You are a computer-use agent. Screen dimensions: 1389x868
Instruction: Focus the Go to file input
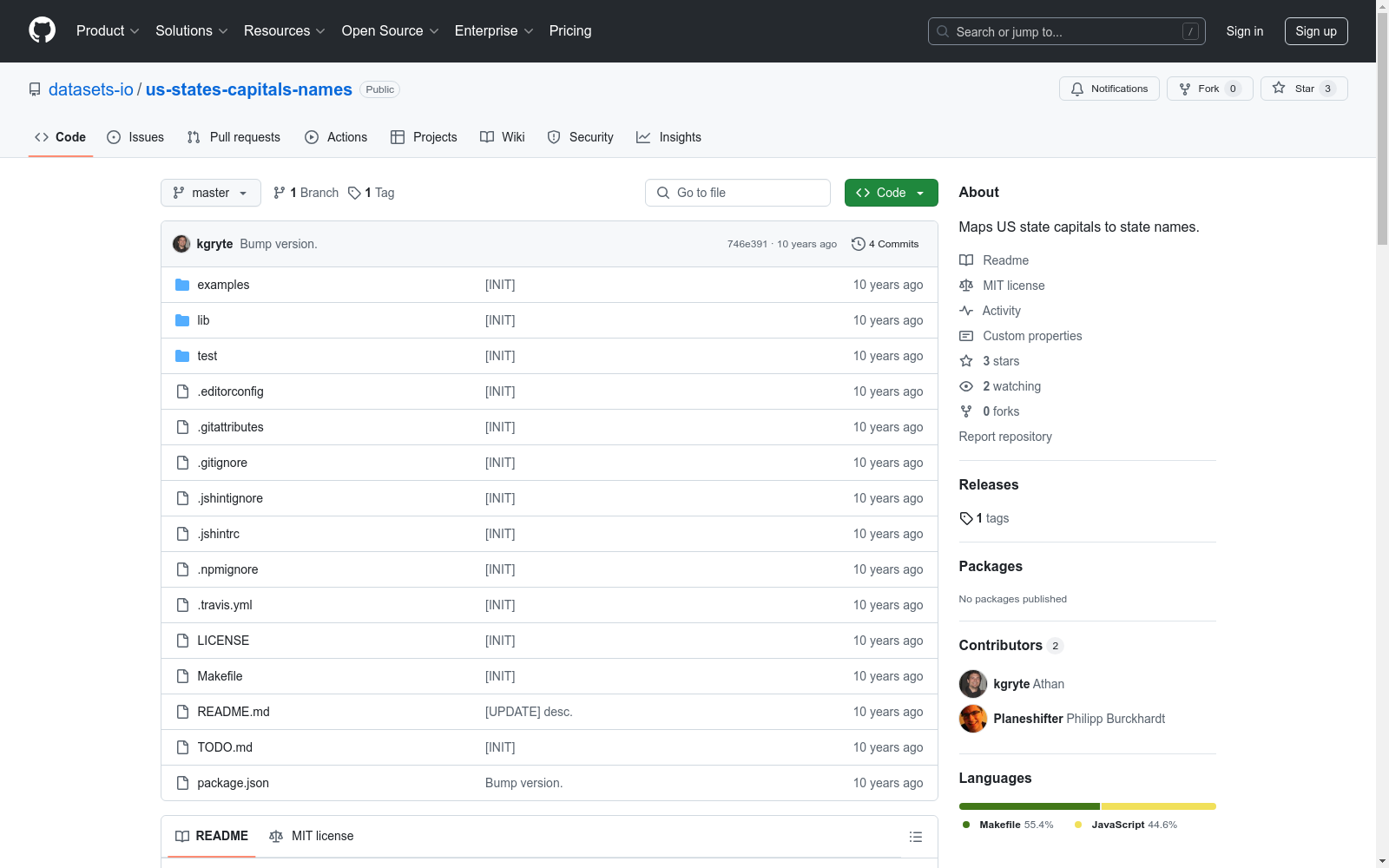pyautogui.click(x=738, y=193)
